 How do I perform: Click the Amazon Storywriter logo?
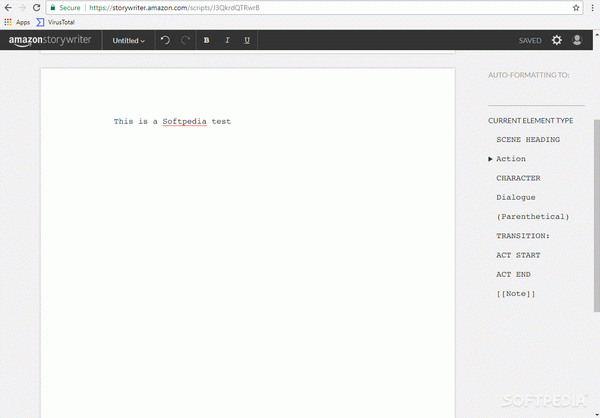tap(50, 40)
